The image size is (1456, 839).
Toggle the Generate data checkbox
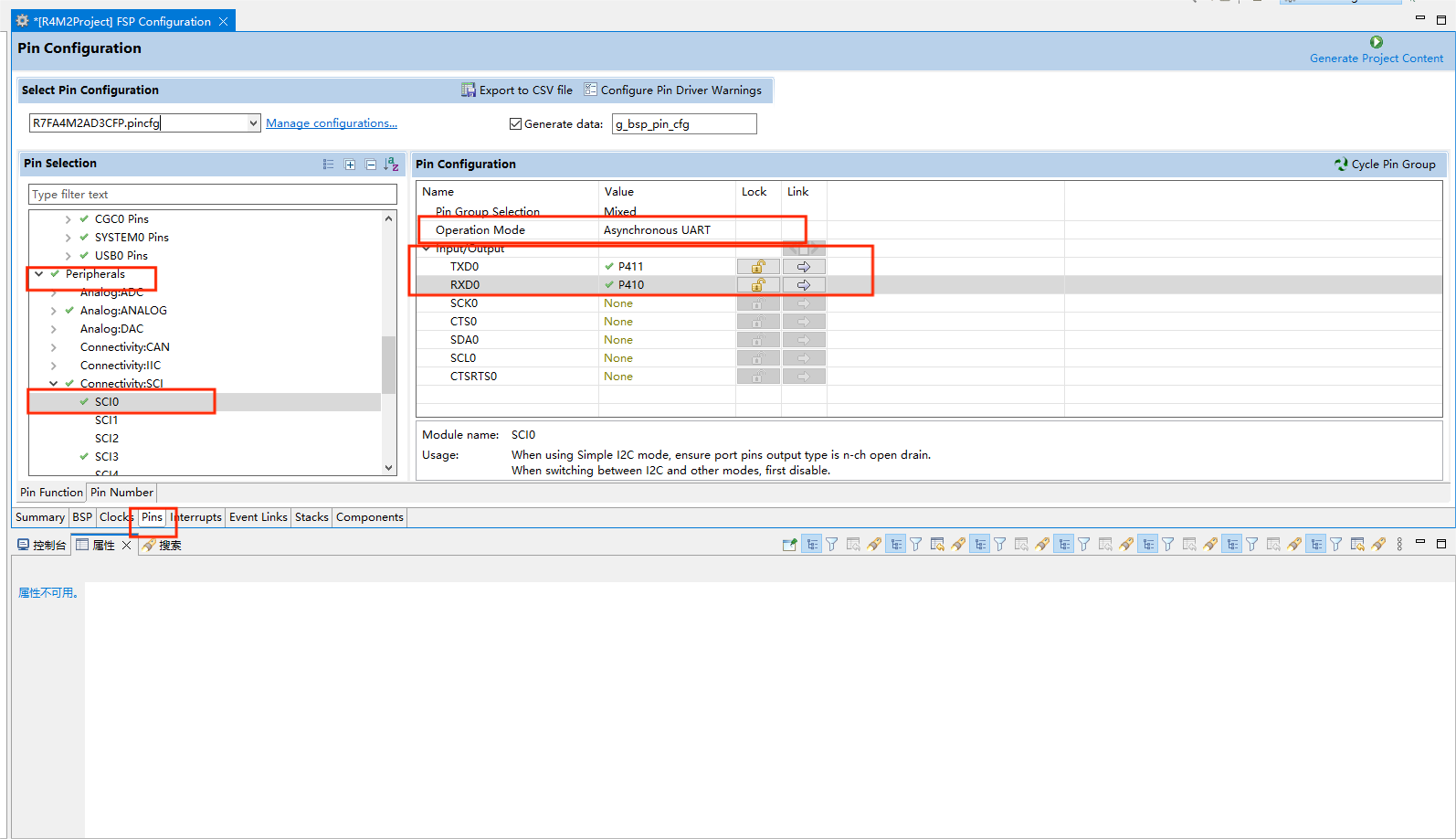click(x=515, y=124)
